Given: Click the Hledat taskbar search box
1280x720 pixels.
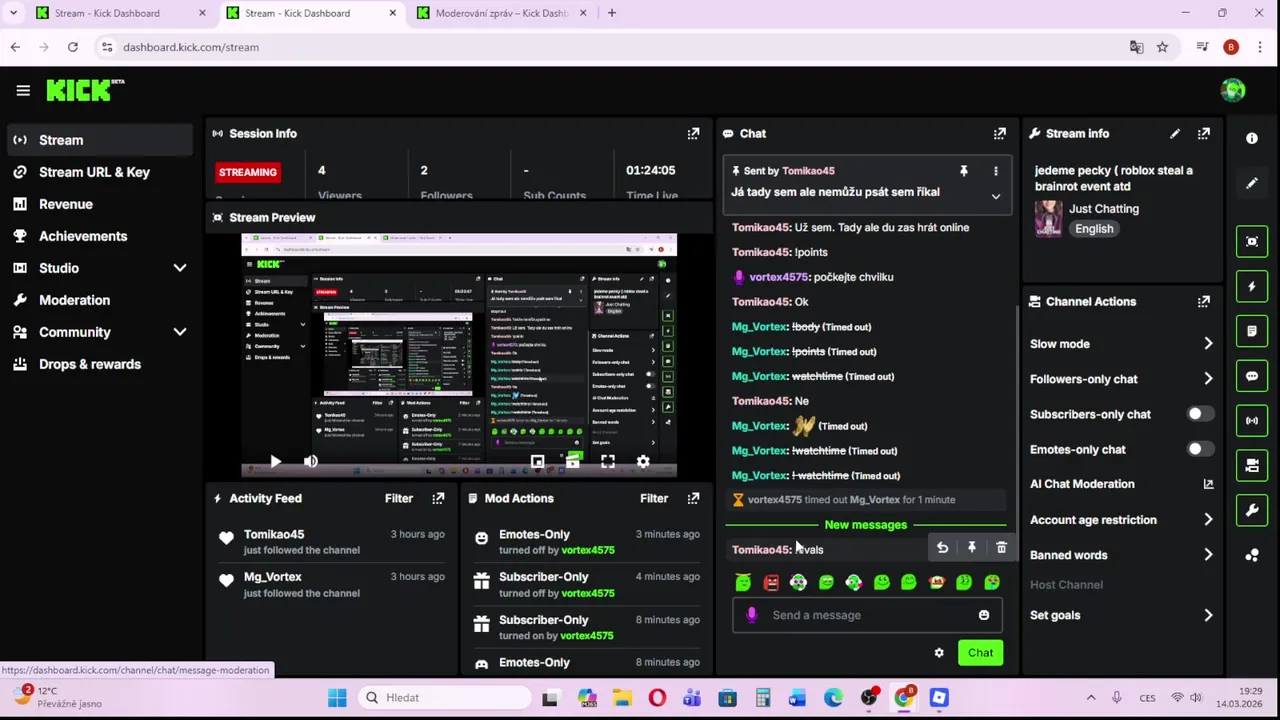Looking at the screenshot, I should 444,697.
